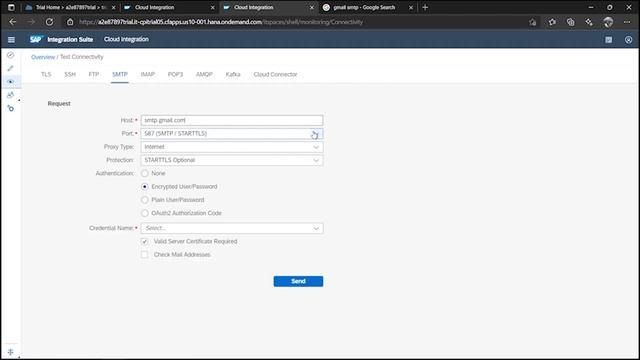Select Encrypted User/Password authentication

coord(144,187)
